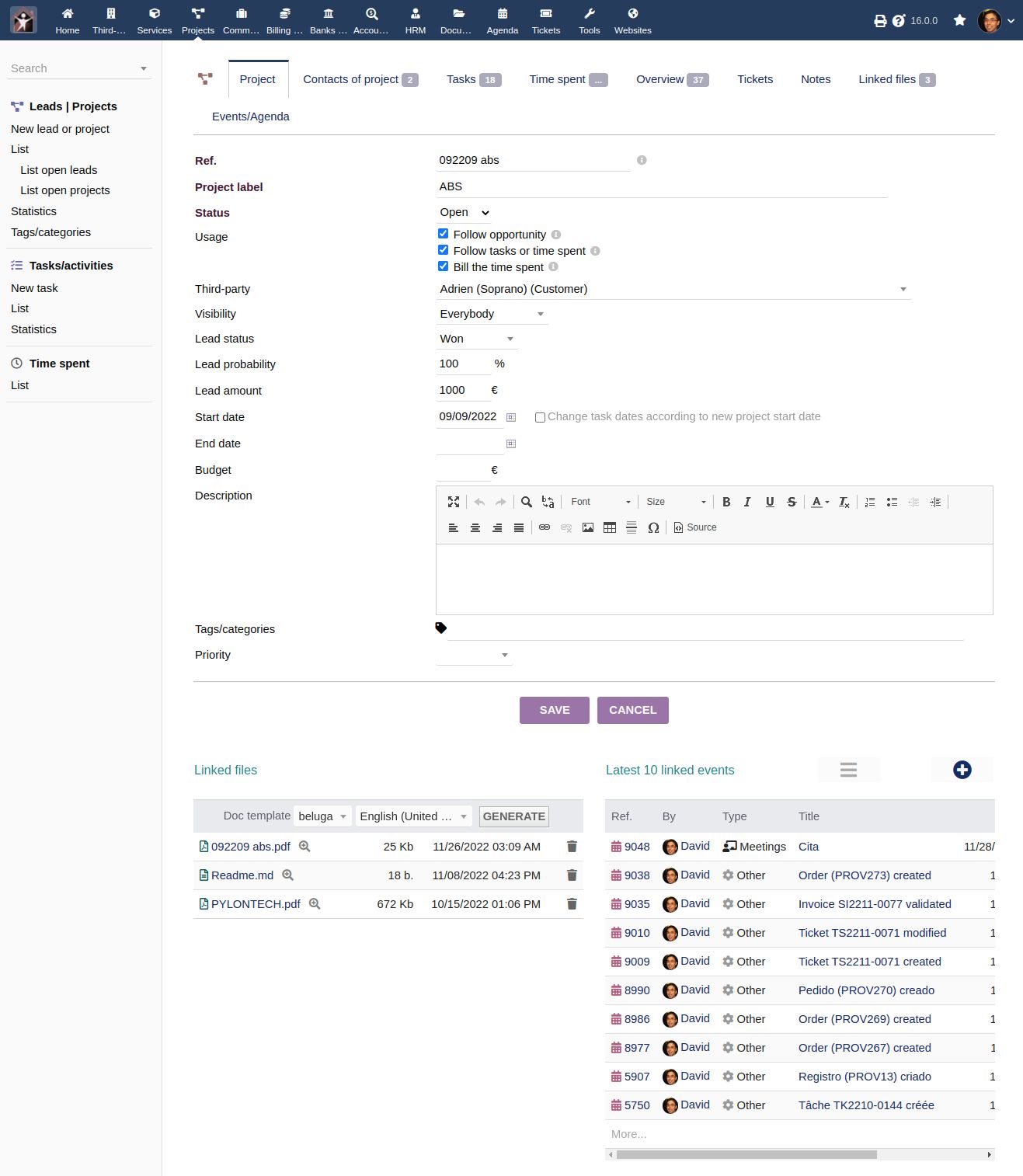Enable Change task dates according to start date
This screenshot has width=1023, height=1176.
[x=540, y=417]
